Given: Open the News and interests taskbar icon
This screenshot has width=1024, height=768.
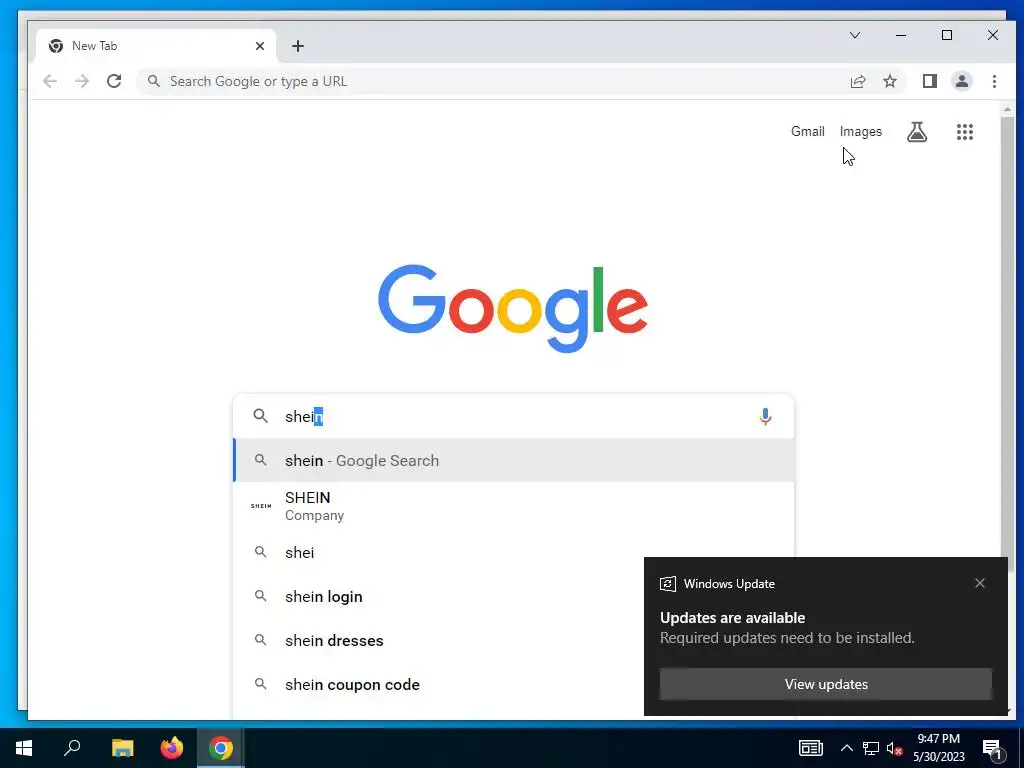Looking at the screenshot, I should 810,748.
